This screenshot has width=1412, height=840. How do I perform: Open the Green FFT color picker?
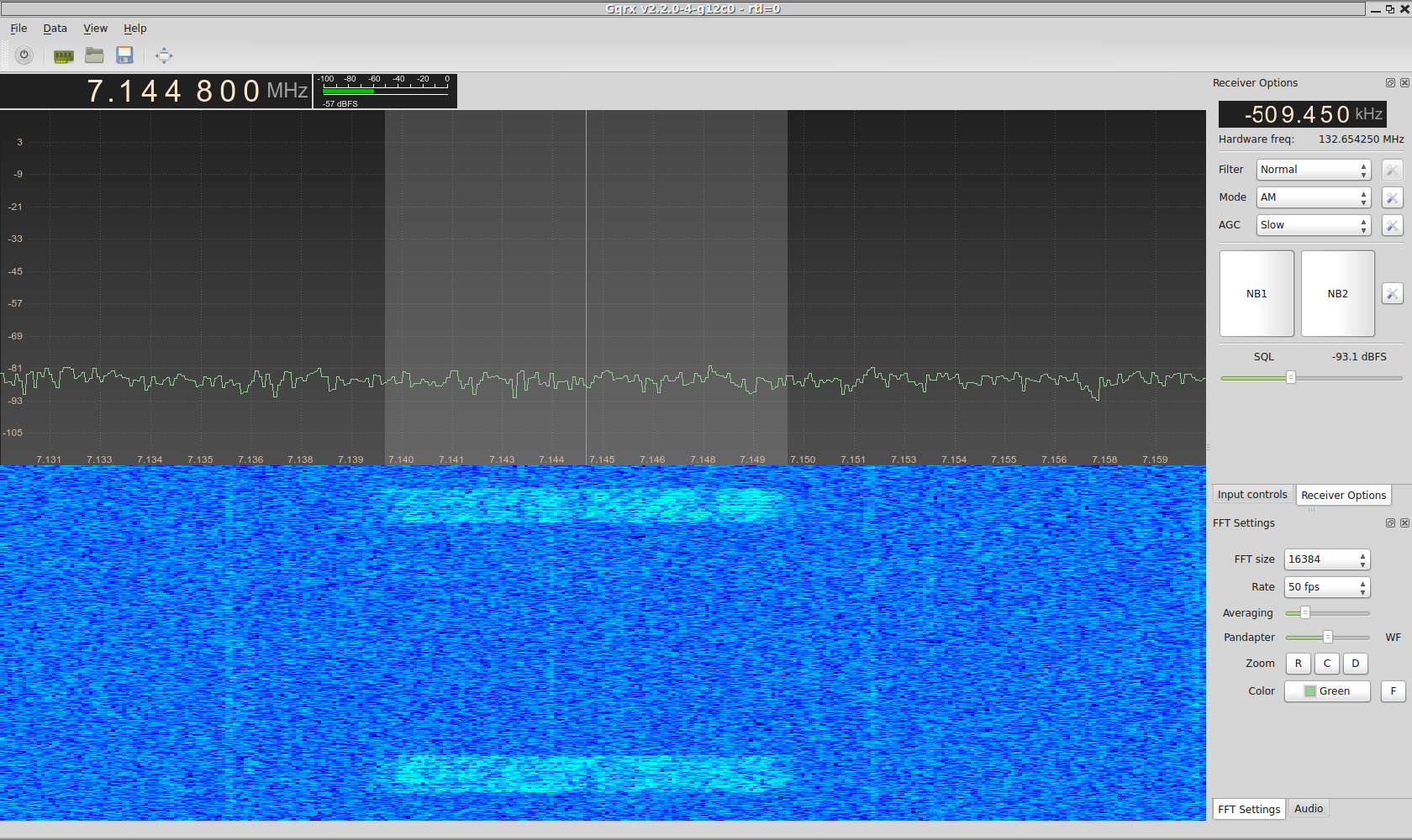[x=1327, y=691]
